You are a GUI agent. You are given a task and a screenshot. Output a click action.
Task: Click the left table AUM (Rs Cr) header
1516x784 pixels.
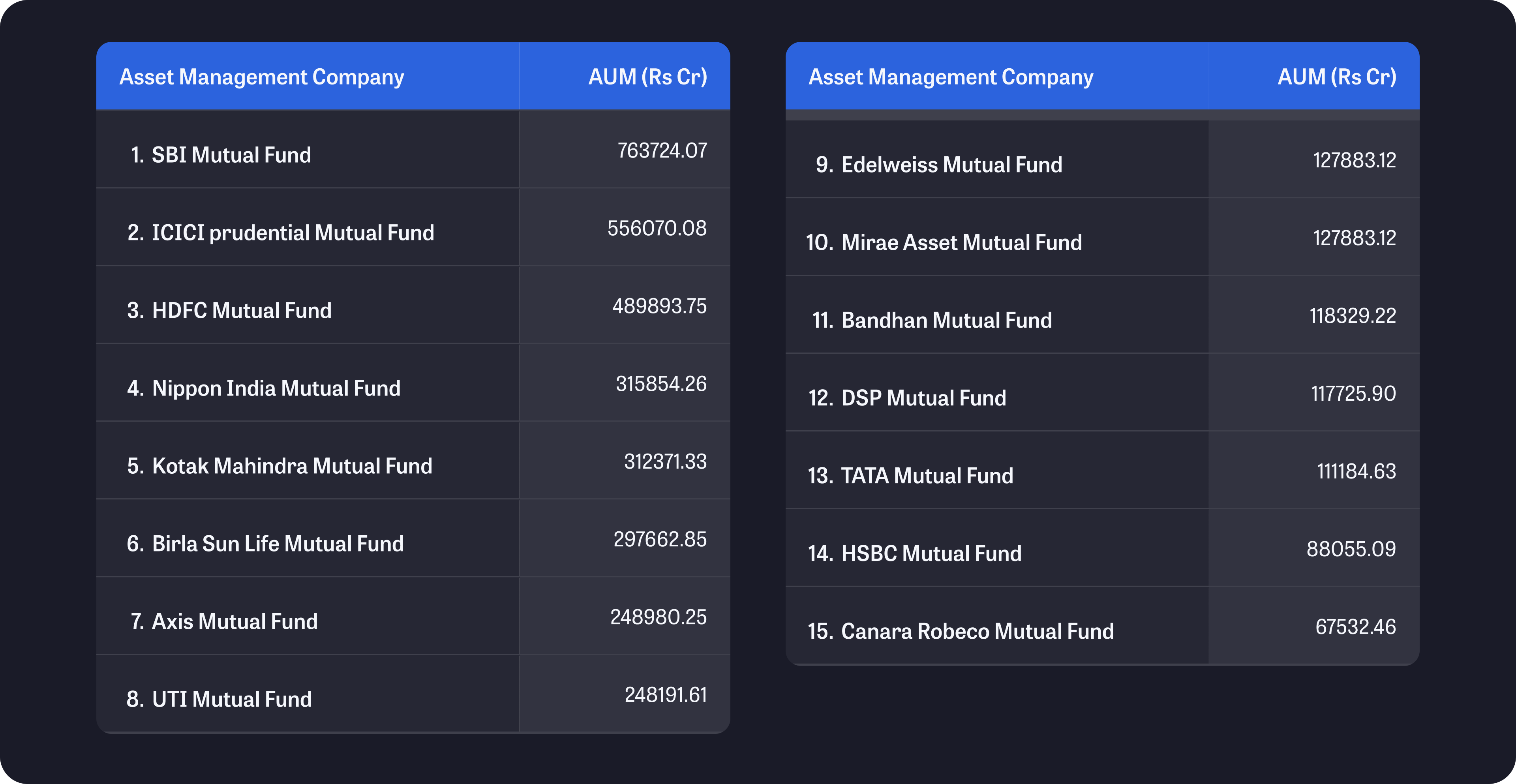coord(647,77)
